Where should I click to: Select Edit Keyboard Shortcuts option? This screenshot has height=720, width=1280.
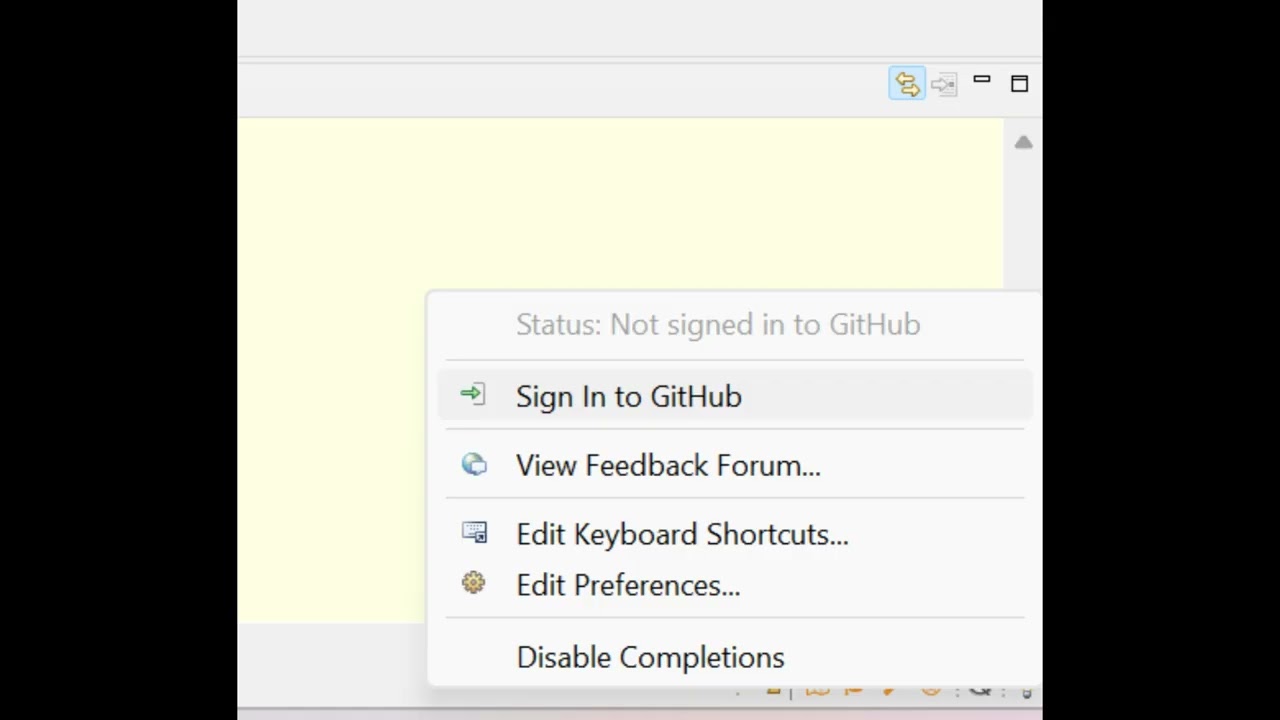[735, 534]
